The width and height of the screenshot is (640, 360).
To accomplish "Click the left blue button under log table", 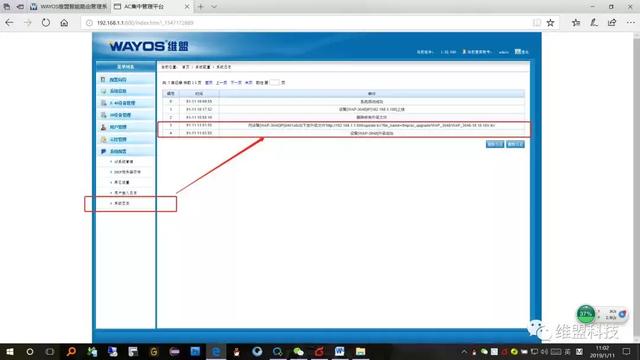I will pyautogui.click(x=495, y=144).
